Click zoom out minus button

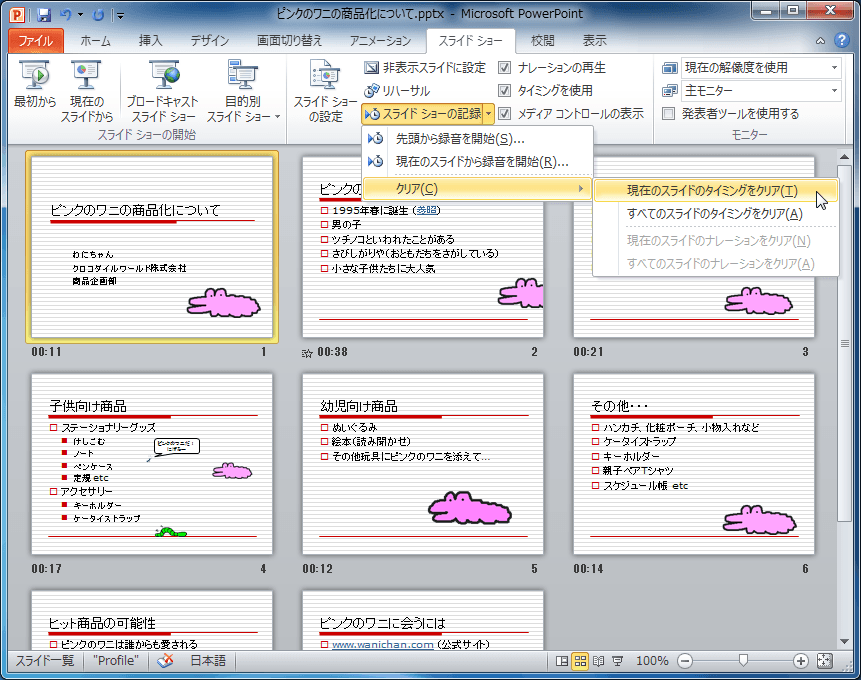coord(685,661)
